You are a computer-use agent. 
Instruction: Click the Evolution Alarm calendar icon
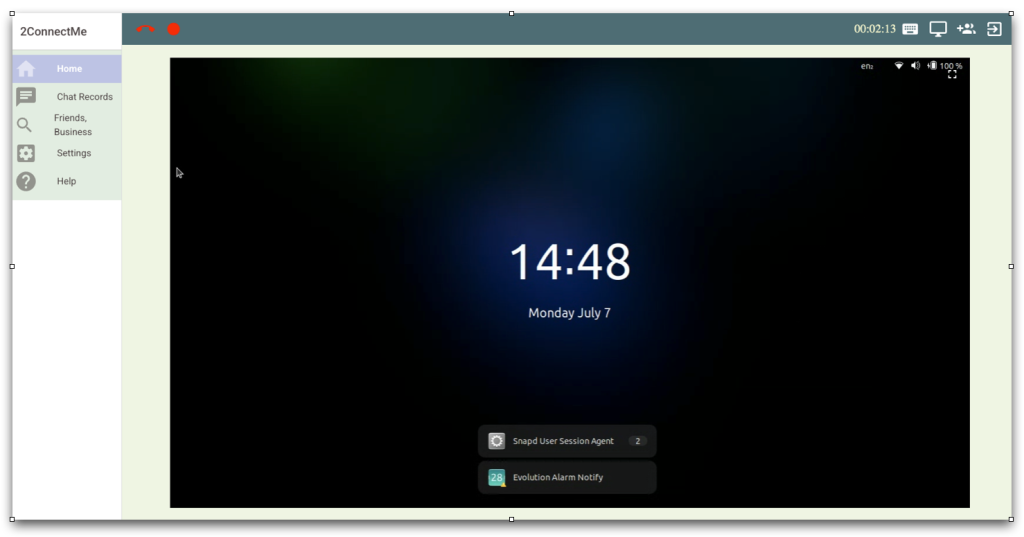[x=496, y=478]
